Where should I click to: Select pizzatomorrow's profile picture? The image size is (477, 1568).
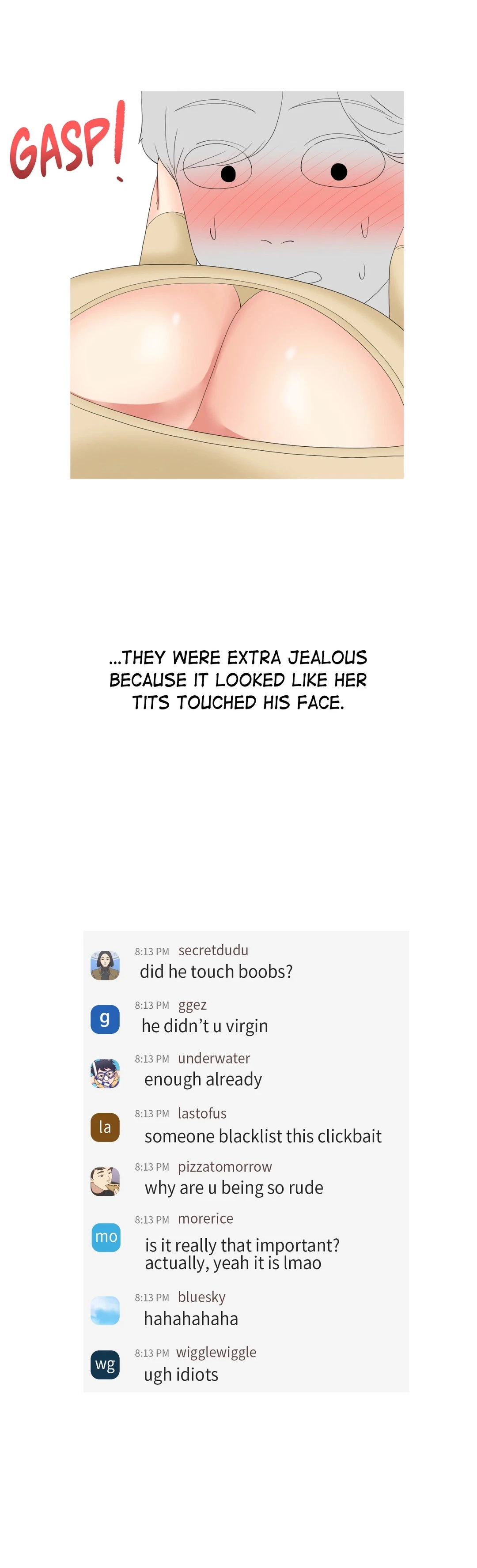click(105, 1181)
